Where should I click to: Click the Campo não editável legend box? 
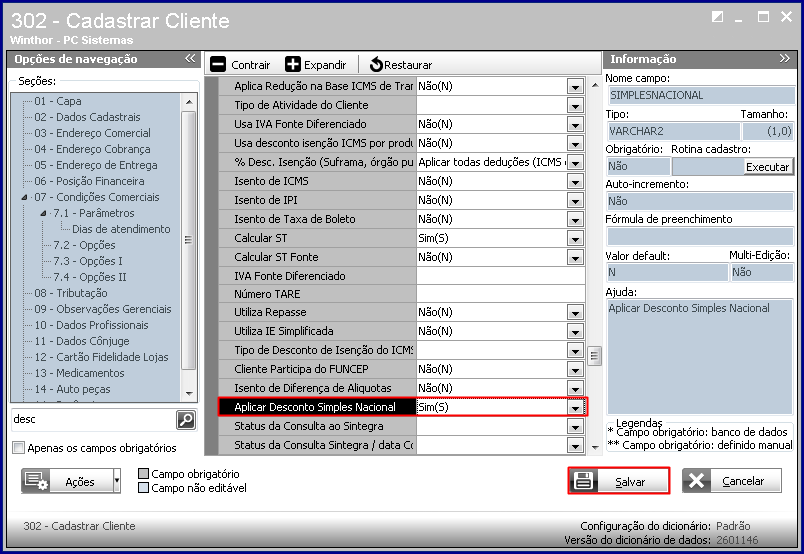tap(144, 487)
